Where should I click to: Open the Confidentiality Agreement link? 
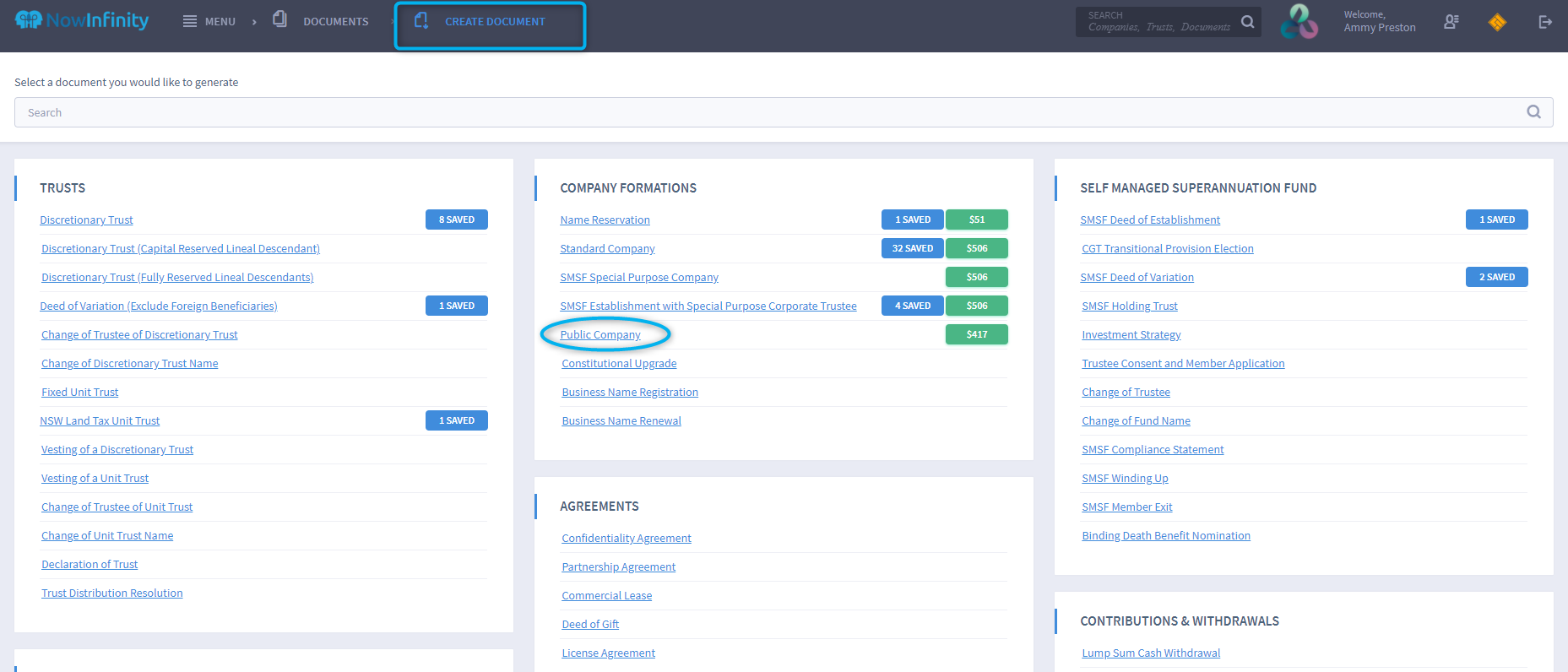pos(627,538)
